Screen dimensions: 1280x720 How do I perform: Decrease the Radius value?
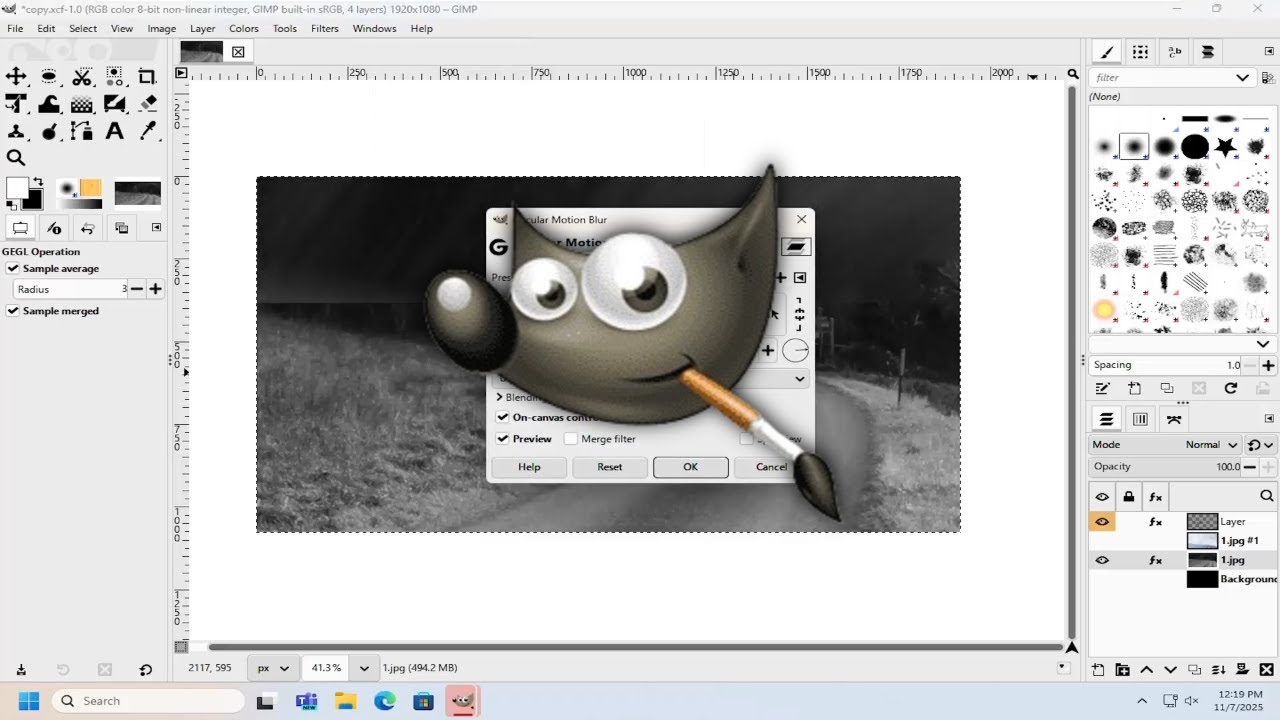(137, 289)
